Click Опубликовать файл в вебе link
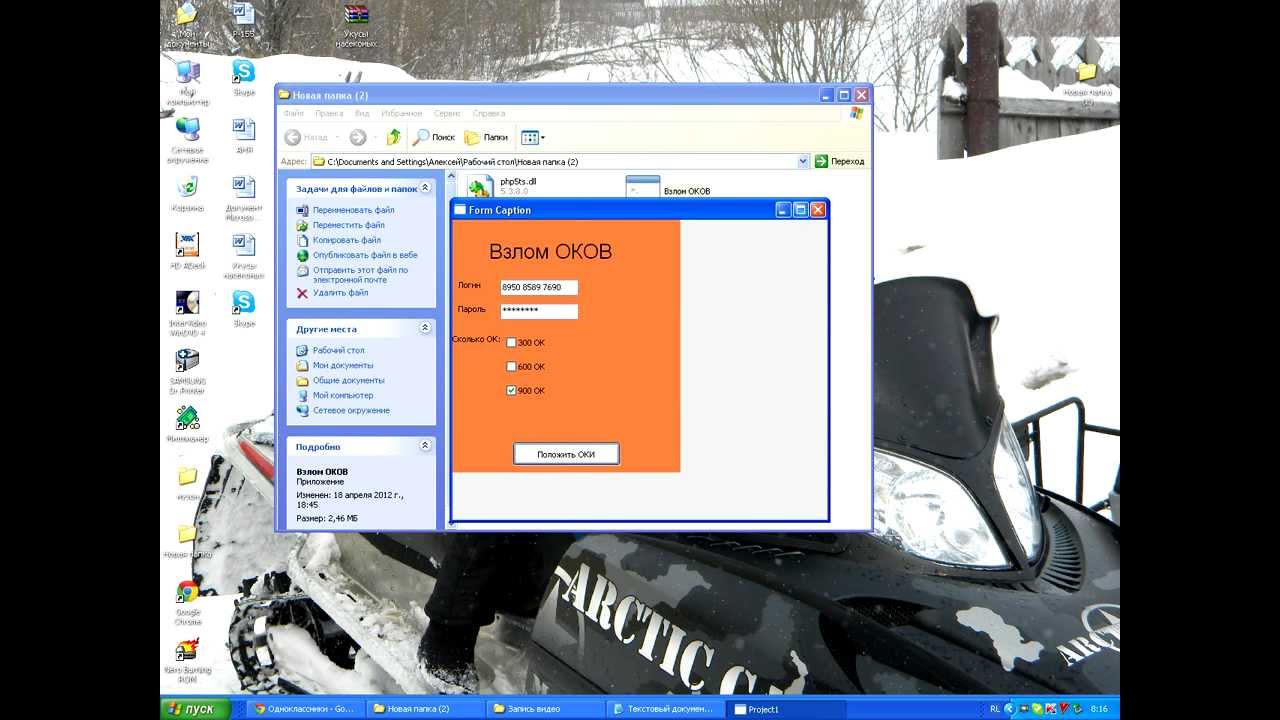 pos(365,255)
